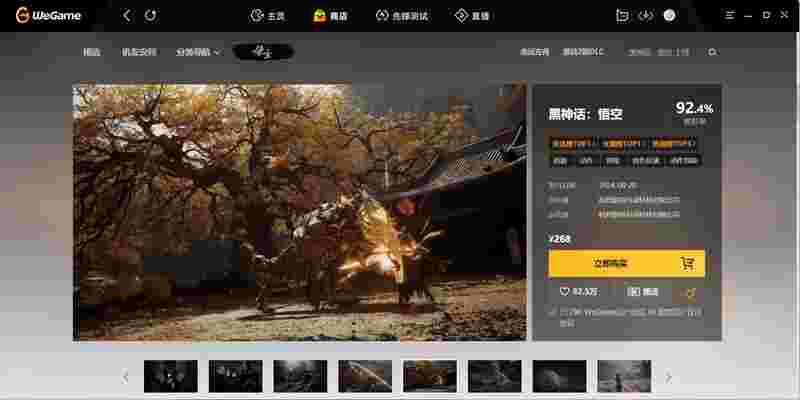The width and height of the screenshot is (800, 400).
Task: Select 精选 in the store sub-navigation
Action: 92,52
